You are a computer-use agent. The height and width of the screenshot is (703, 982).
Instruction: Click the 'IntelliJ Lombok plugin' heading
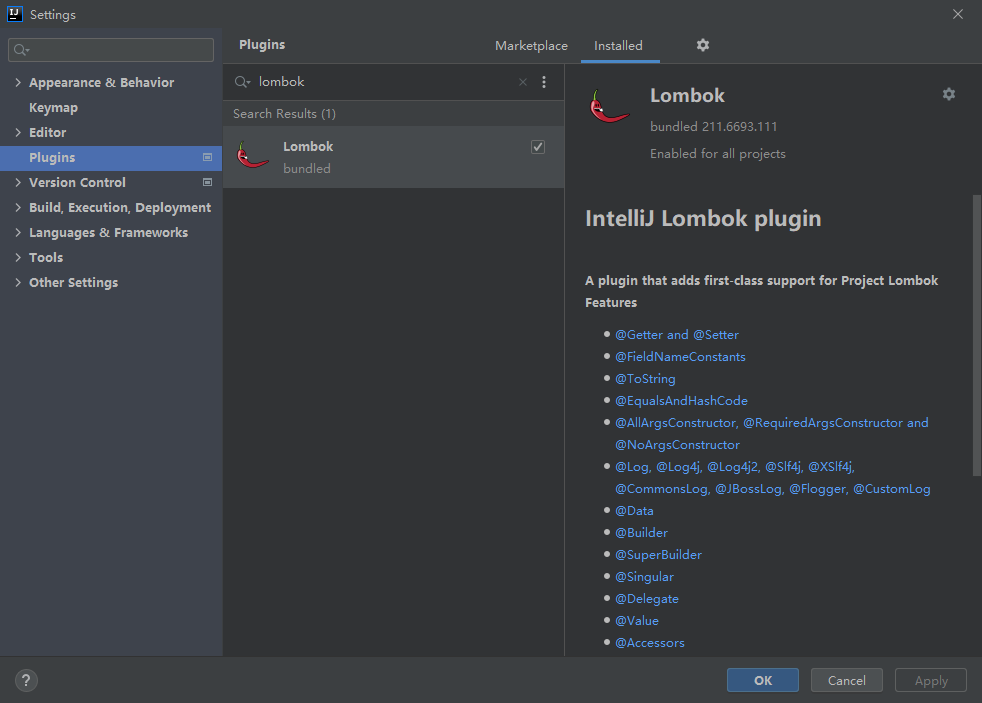[703, 218]
